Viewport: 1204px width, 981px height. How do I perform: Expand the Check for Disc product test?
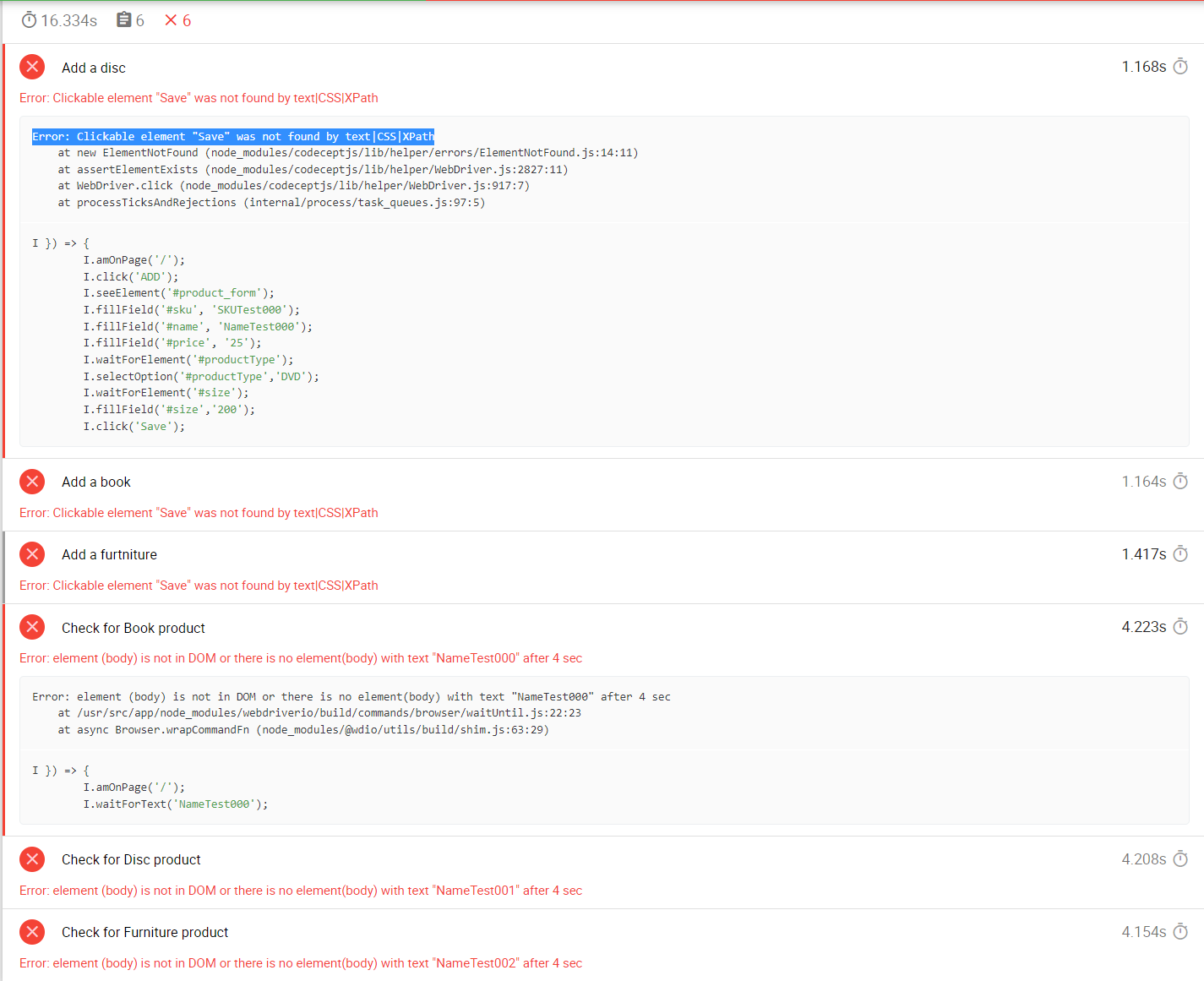[x=131, y=859]
